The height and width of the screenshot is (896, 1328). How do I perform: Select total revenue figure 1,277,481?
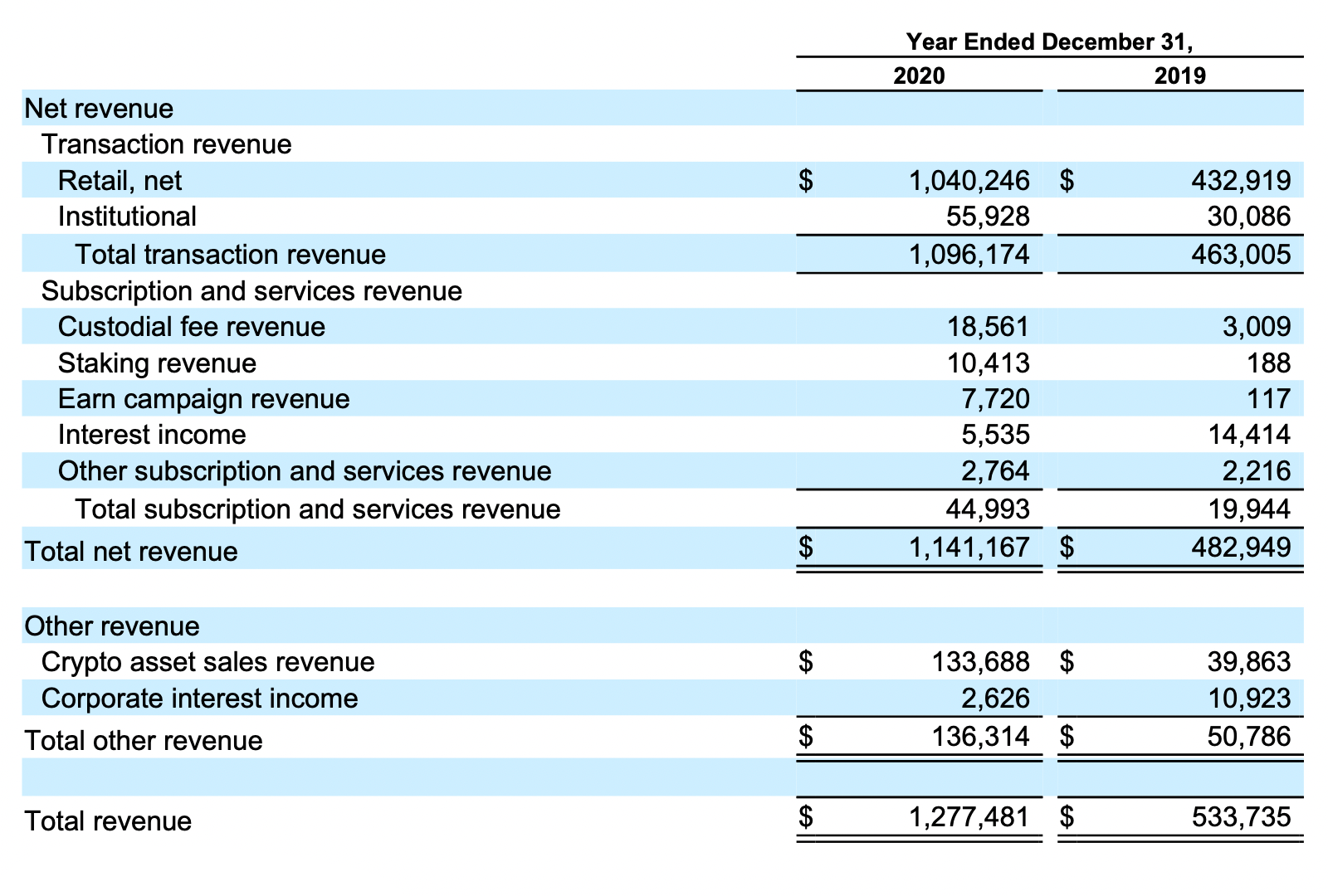point(969,817)
